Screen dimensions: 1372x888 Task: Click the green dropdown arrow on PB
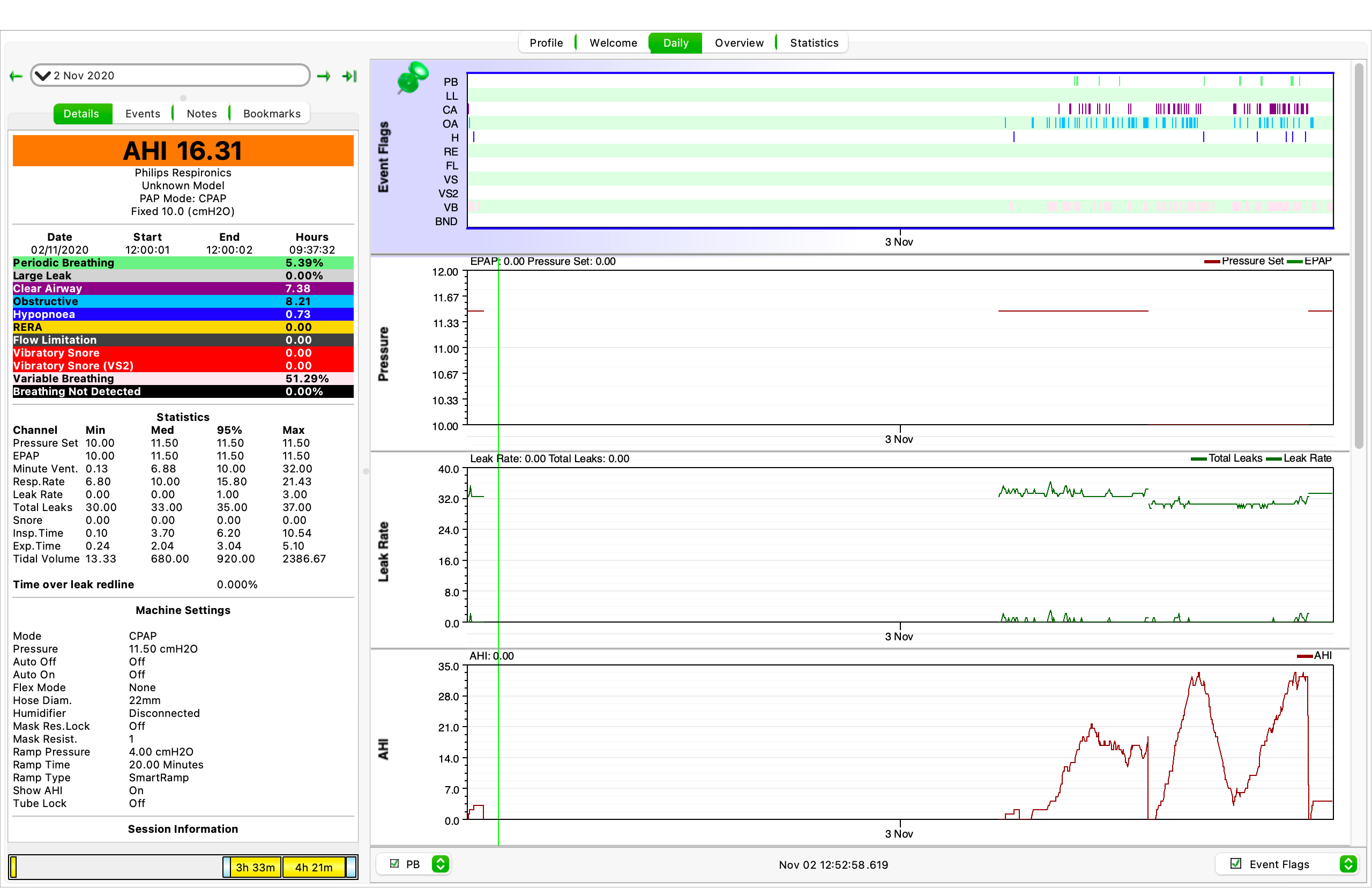click(441, 864)
